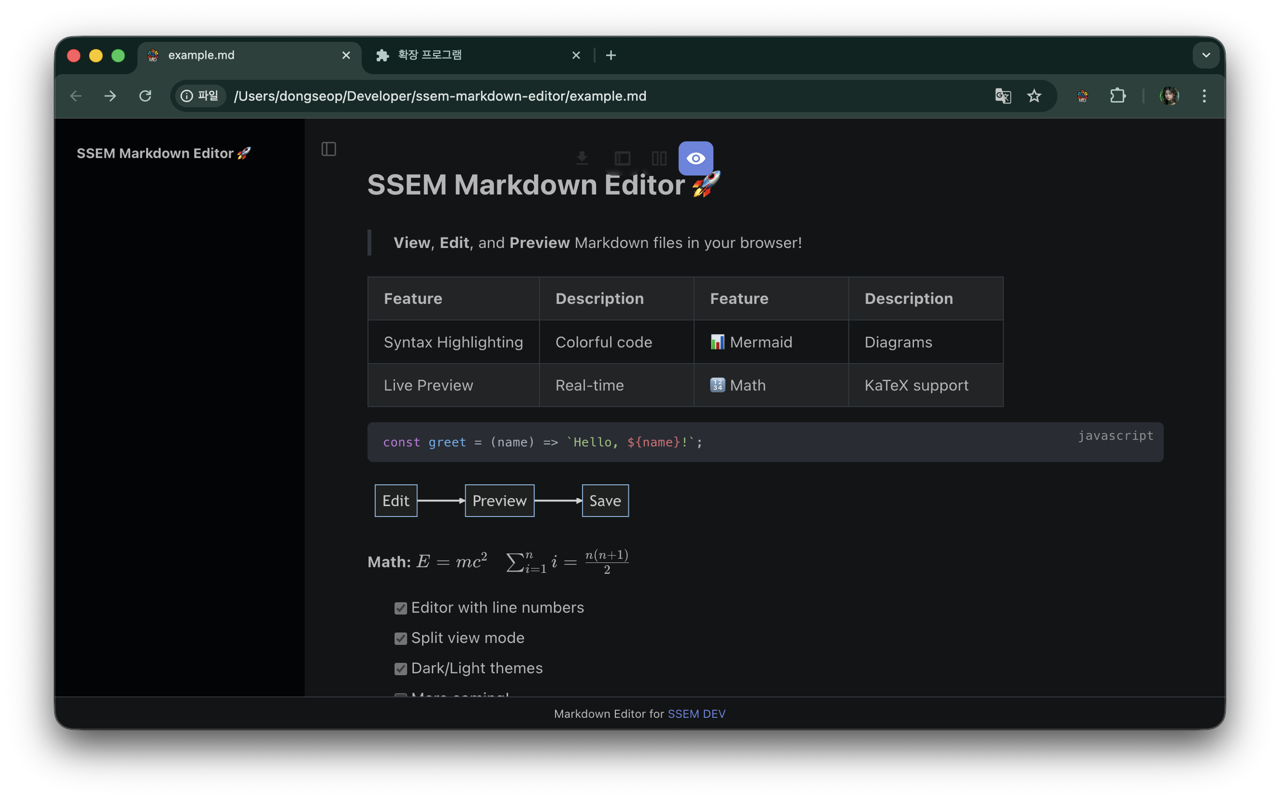The width and height of the screenshot is (1280, 800).
Task: Open Chrome three-dot menu
Action: click(1204, 96)
